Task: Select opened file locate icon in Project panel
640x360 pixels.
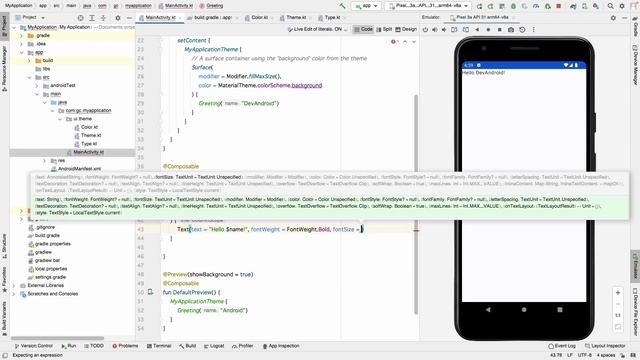Action: click(x=80, y=18)
